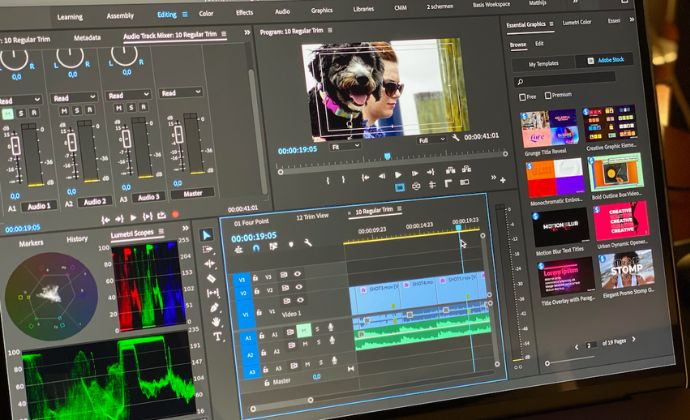Select the Ripple Edit tool
Screen dimensions: 690x420
point(209,263)
